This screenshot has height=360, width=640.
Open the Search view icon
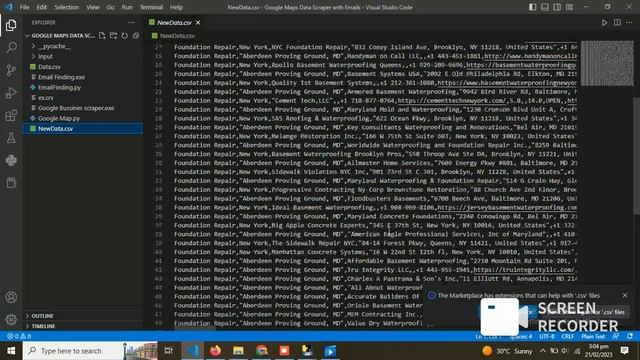tap(11, 48)
